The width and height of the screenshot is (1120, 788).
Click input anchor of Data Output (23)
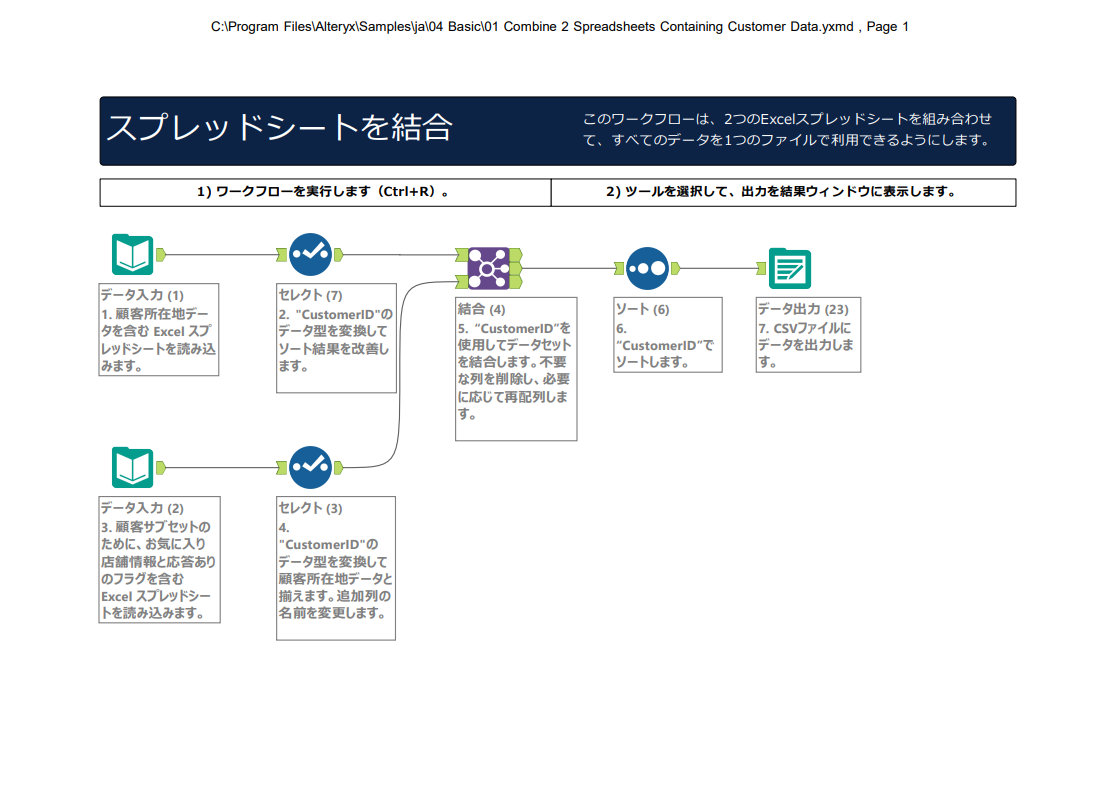tap(761, 269)
